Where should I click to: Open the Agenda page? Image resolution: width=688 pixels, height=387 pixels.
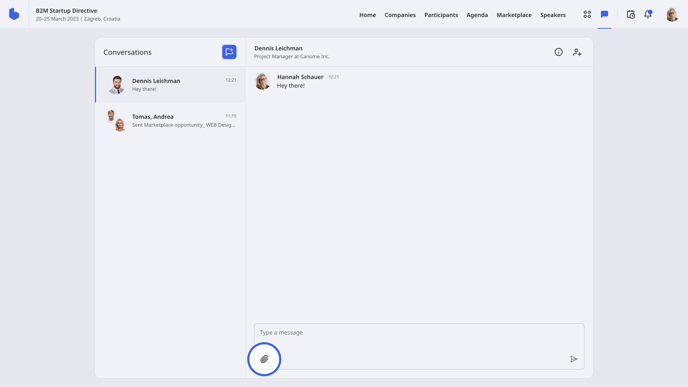(x=477, y=15)
